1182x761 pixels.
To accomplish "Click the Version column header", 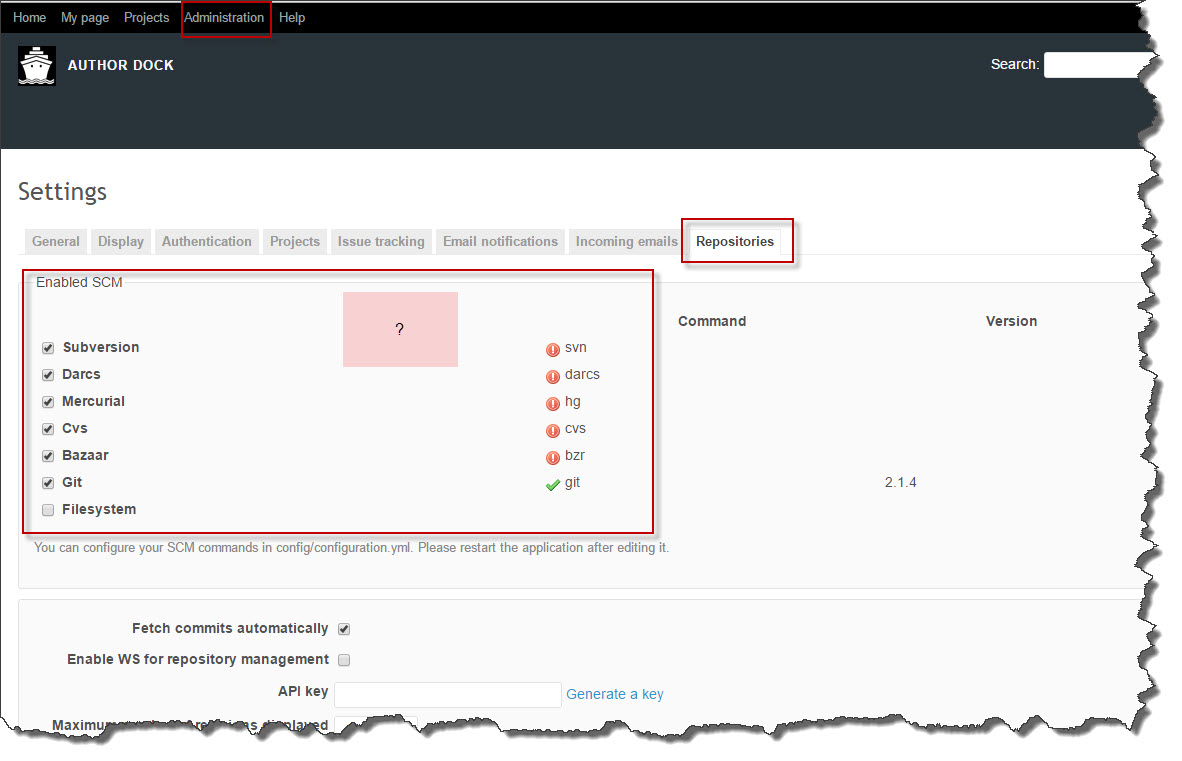I will pyautogui.click(x=1011, y=321).
